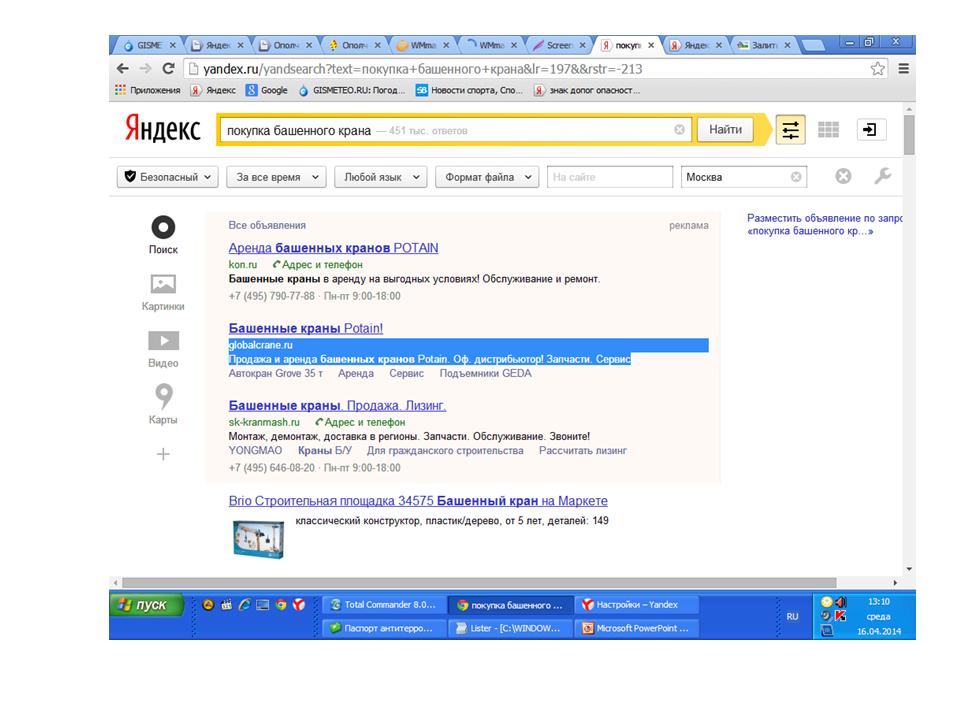Viewport: 960px width, 720px height.
Task: Click the volume tray icon
Action: tap(842, 602)
